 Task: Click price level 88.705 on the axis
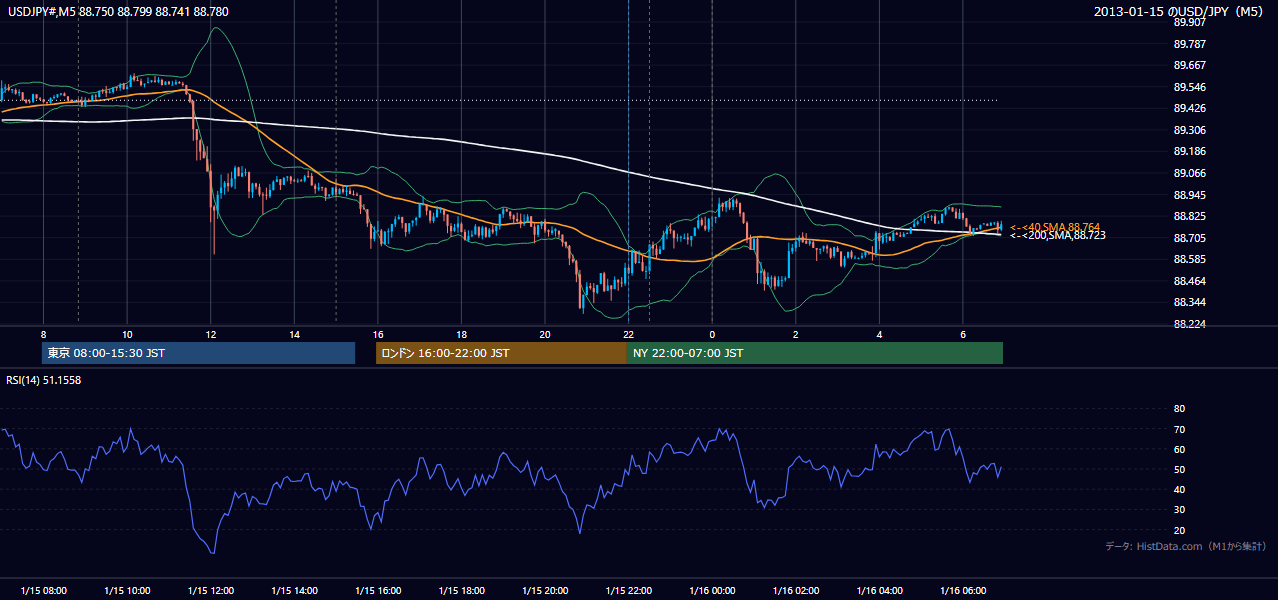click(x=1188, y=238)
